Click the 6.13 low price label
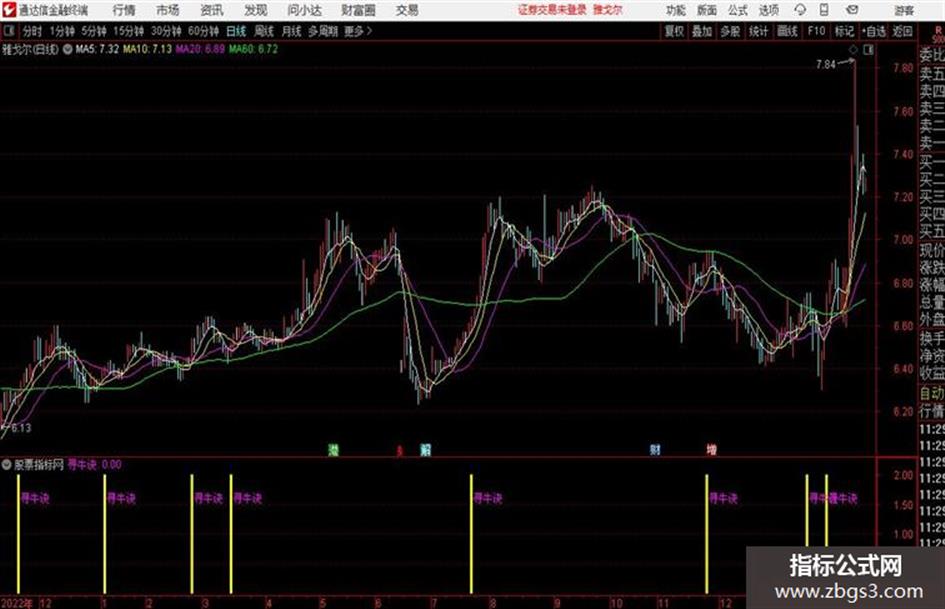The width and height of the screenshot is (945, 609). coord(21,428)
